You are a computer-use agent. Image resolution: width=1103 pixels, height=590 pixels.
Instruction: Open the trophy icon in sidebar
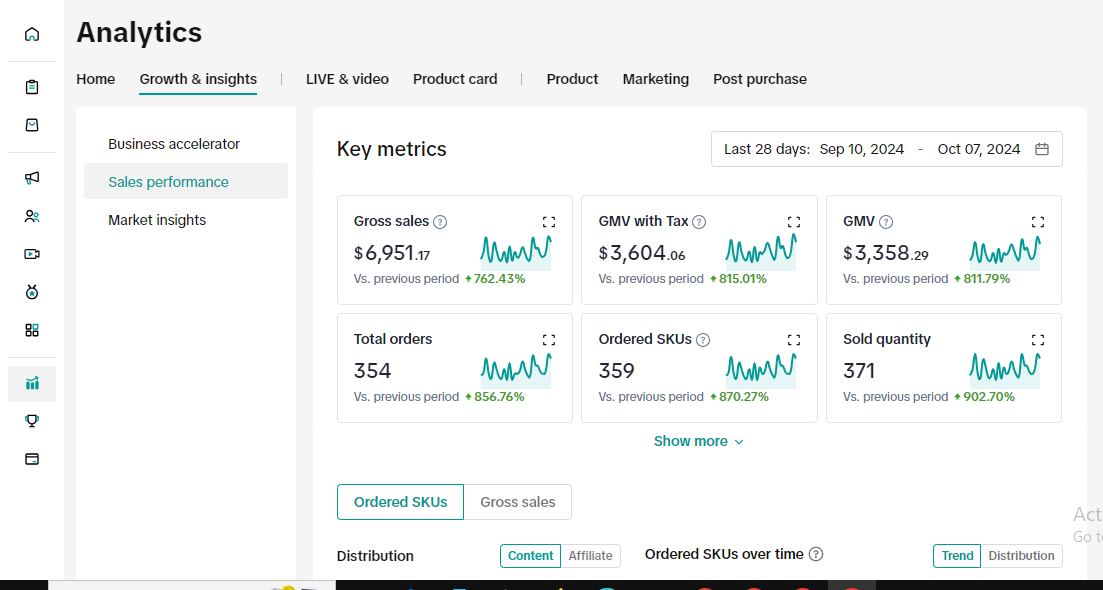32,421
